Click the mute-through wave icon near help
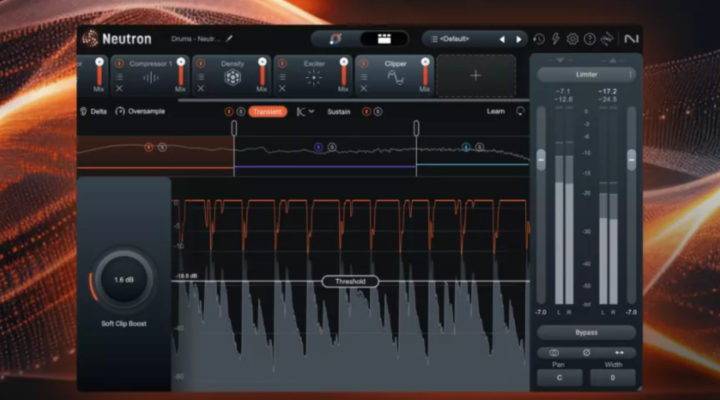The height and width of the screenshot is (400, 720). 607,39
